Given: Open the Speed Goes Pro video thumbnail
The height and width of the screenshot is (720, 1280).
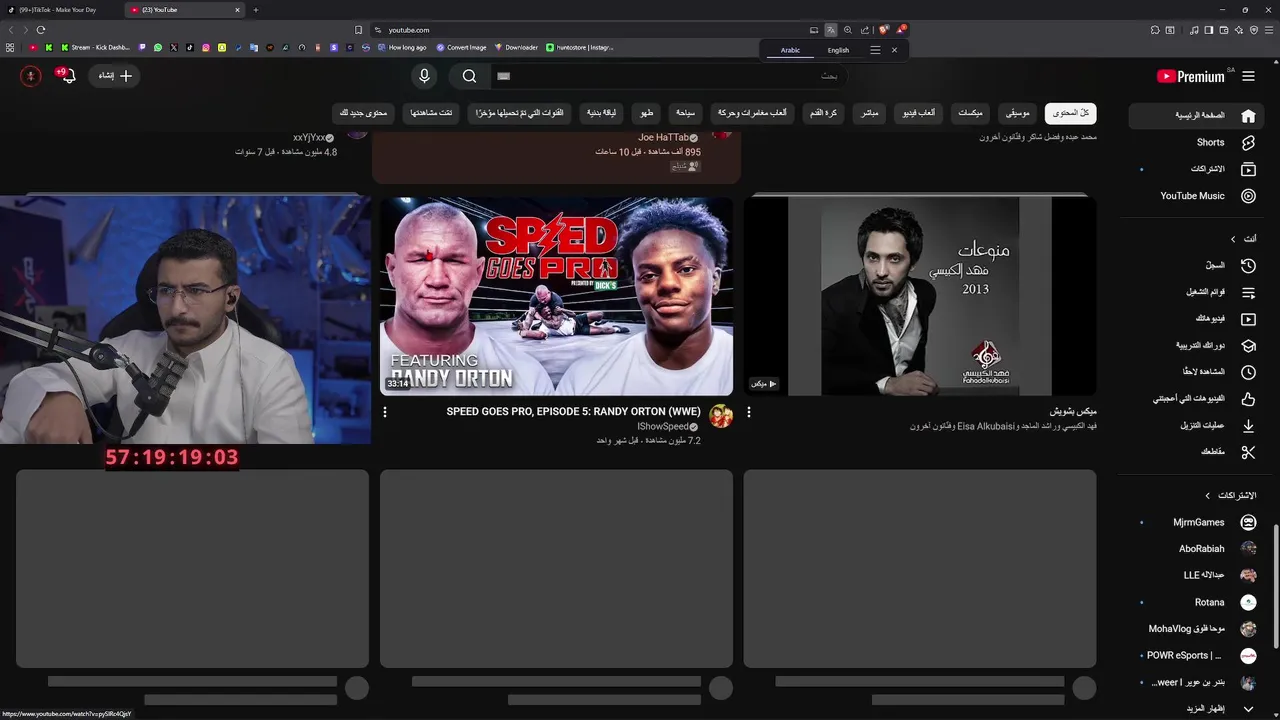Looking at the screenshot, I should point(556,295).
